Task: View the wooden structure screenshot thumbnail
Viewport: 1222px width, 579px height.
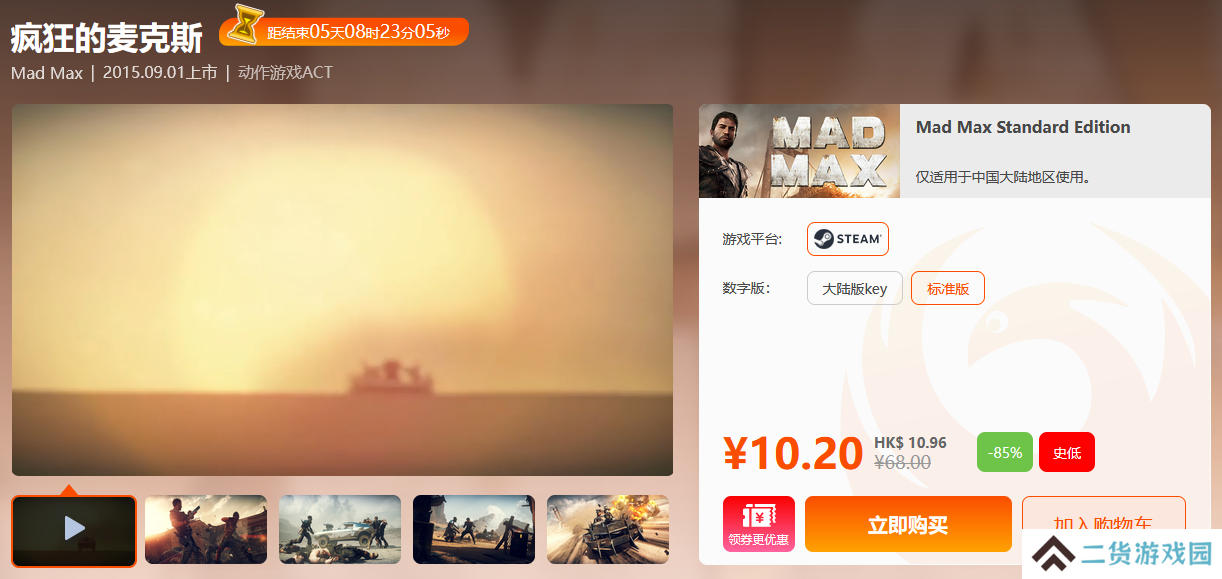Action: click(x=474, y=529)
